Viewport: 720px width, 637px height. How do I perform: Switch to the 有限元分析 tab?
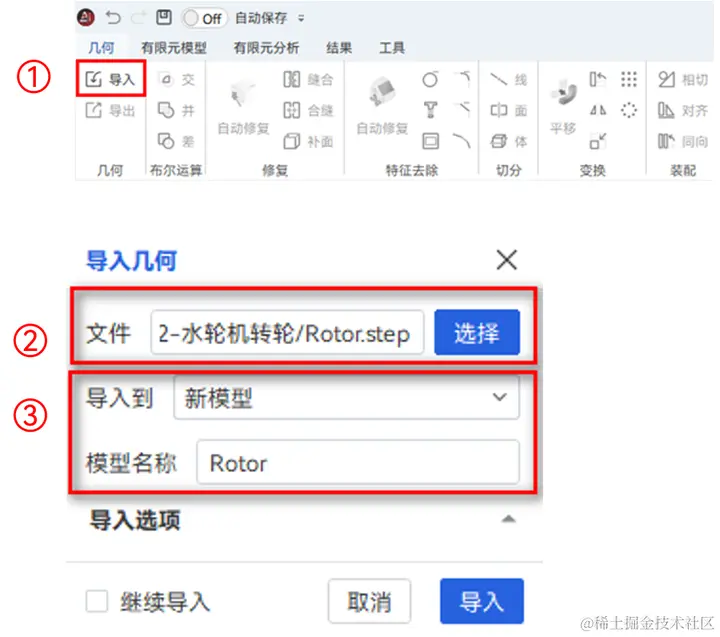266,48
